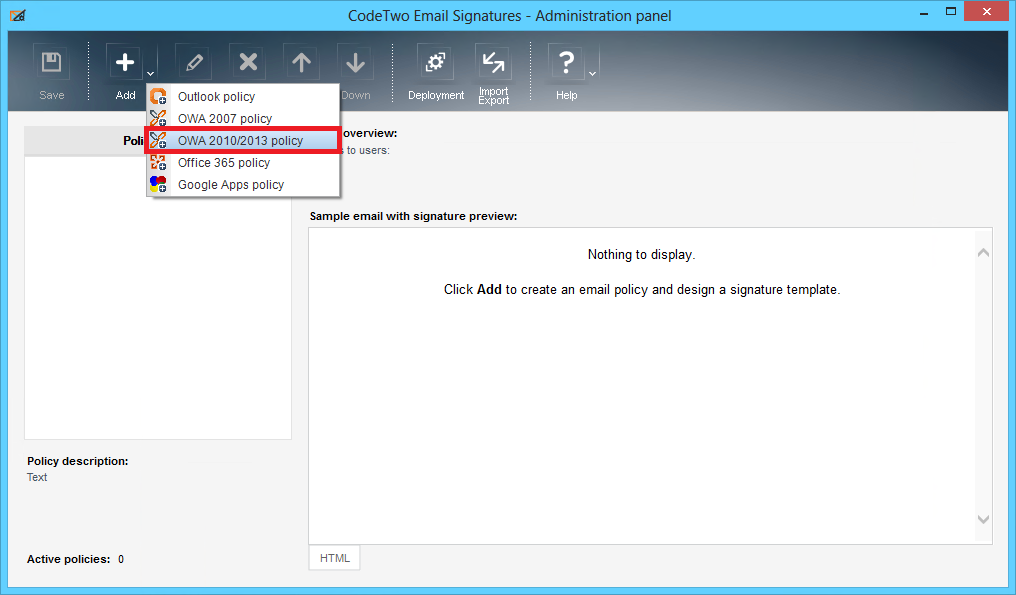Click the Help question mark icon

[566, 62]
